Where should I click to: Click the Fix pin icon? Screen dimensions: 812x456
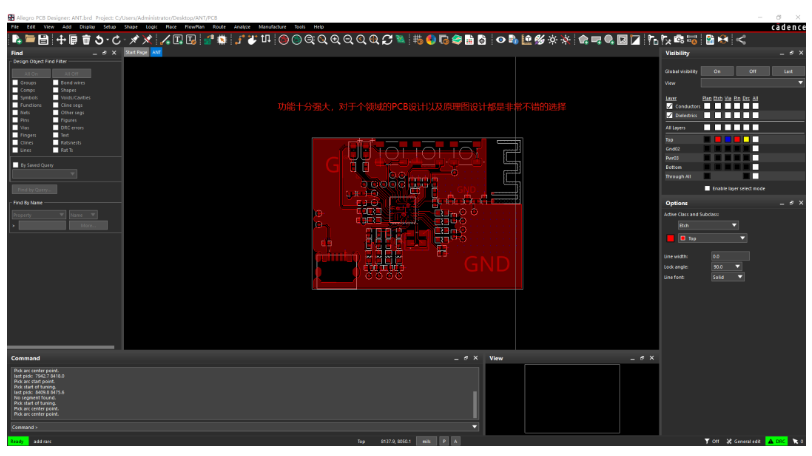point(134,40)
